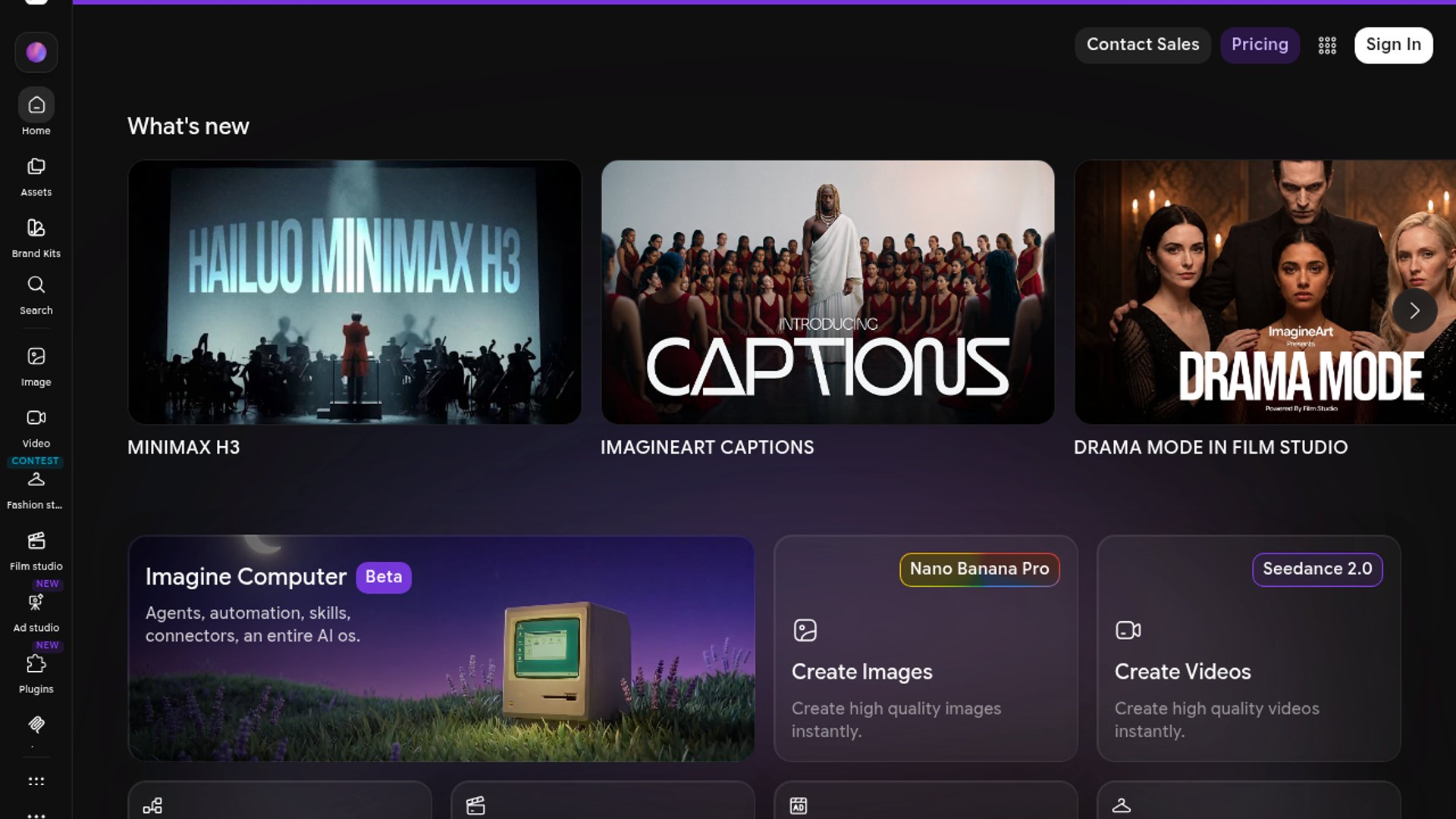Open Fashion studio from the sidebar
Viewport: 1456px width, 819px height.
(x=36, y=490)
